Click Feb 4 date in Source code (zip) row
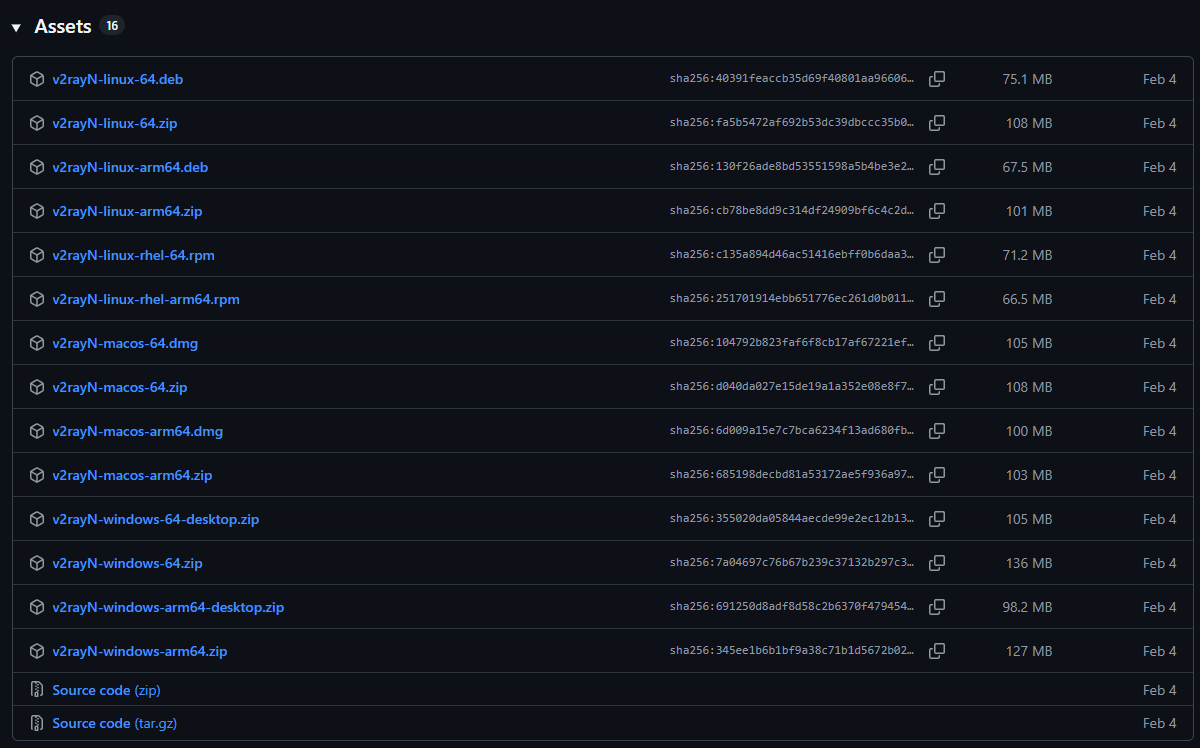The width and height of the screenshot is (1200, 748). click(x=1160, y=690)
